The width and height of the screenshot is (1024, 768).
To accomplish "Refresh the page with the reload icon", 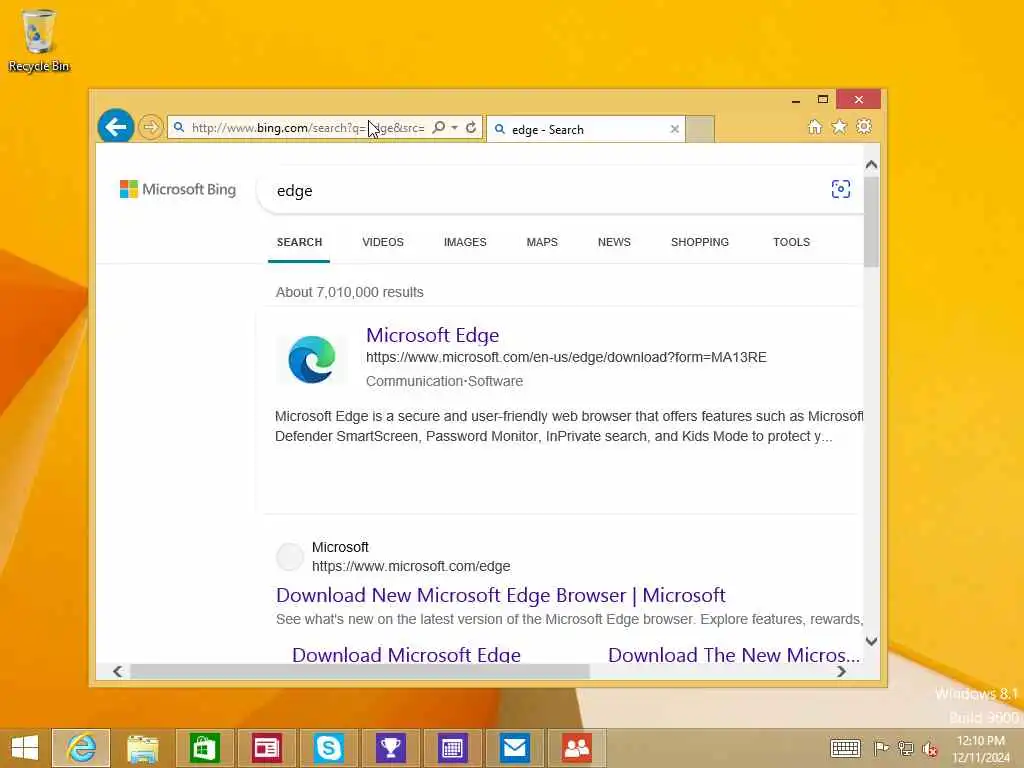I will point(471,127).
